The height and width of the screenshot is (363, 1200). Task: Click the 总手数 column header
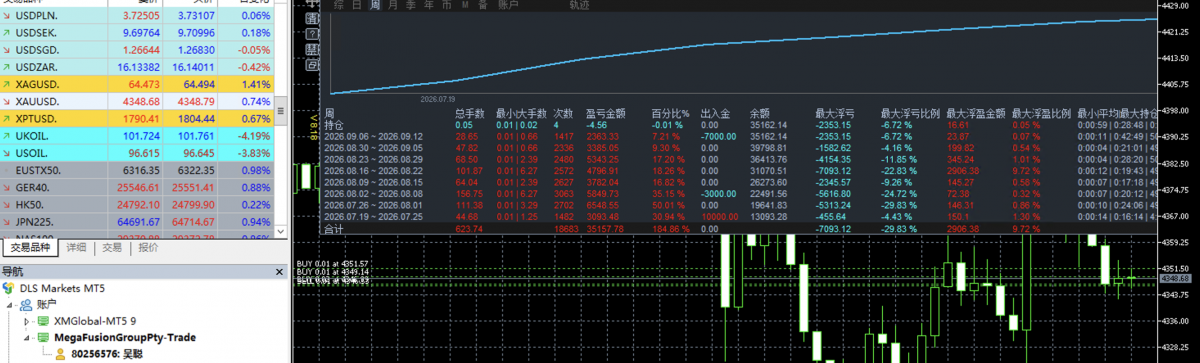(469, 115)
